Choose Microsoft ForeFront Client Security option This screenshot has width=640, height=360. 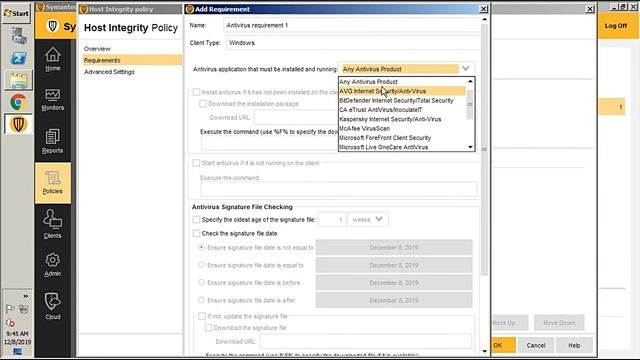click(x=402, y=138)
